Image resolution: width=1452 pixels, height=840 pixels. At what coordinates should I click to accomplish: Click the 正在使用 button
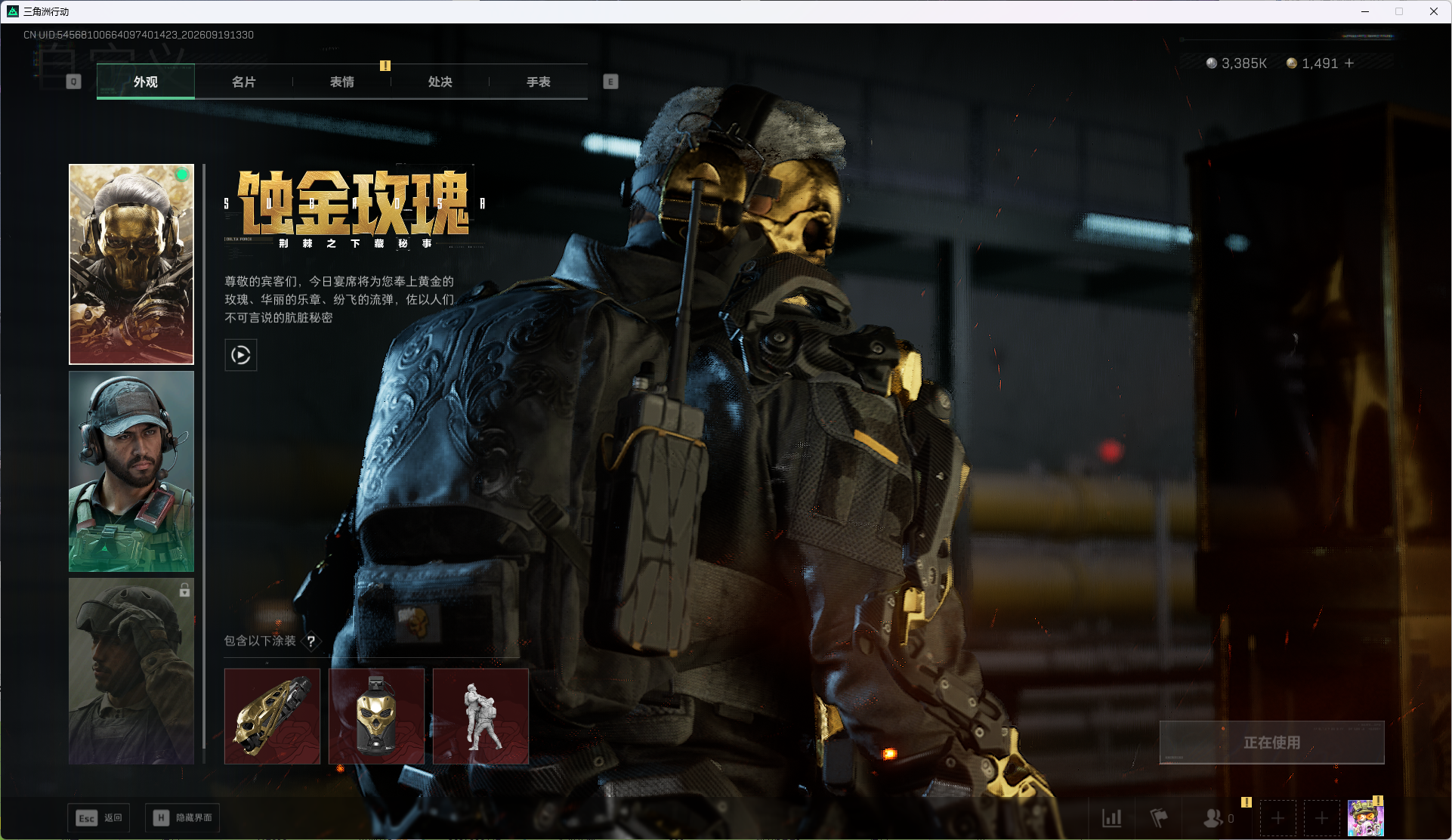tap(1272, 743)
